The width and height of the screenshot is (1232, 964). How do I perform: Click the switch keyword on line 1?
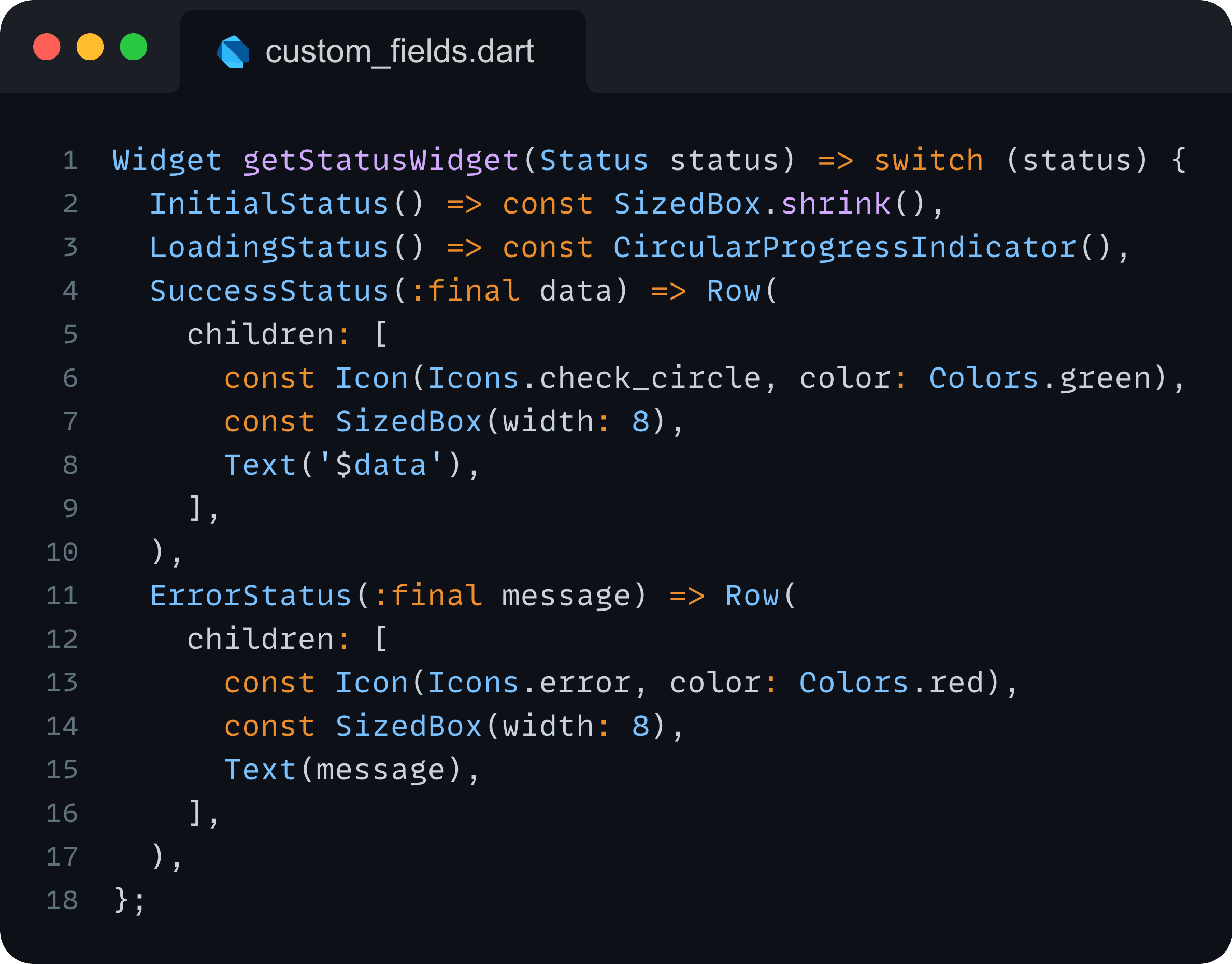pyautogui.click(x=928, y=161)
